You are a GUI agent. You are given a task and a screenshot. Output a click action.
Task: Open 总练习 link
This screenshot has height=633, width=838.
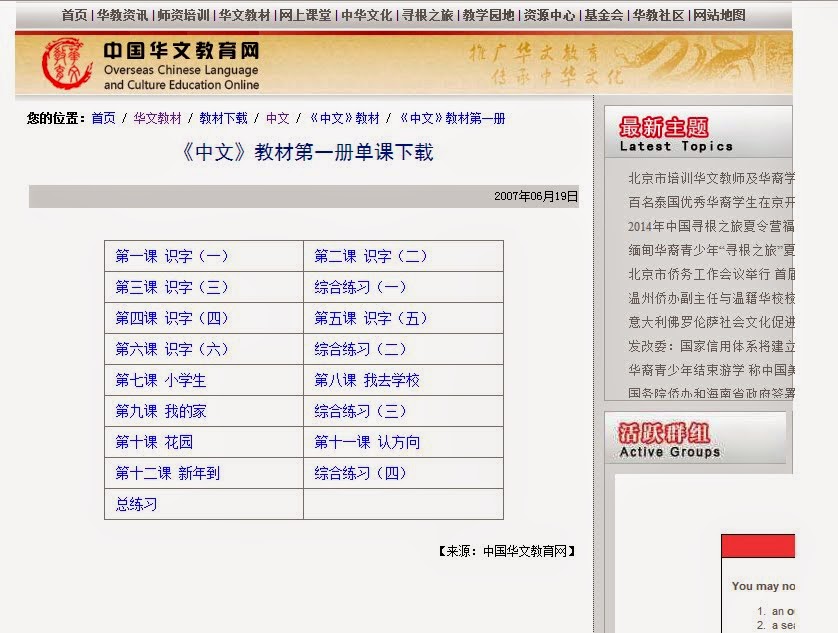pos(136,504)
